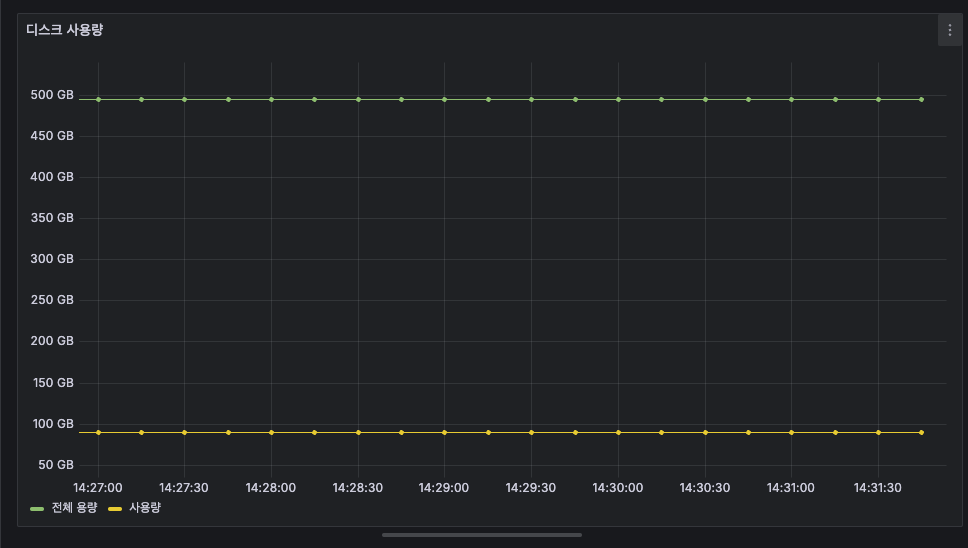This screenshot has width=968, height=548.
Task: Click the 14:28:00 time axis label
Action: [x=270, y=488]
